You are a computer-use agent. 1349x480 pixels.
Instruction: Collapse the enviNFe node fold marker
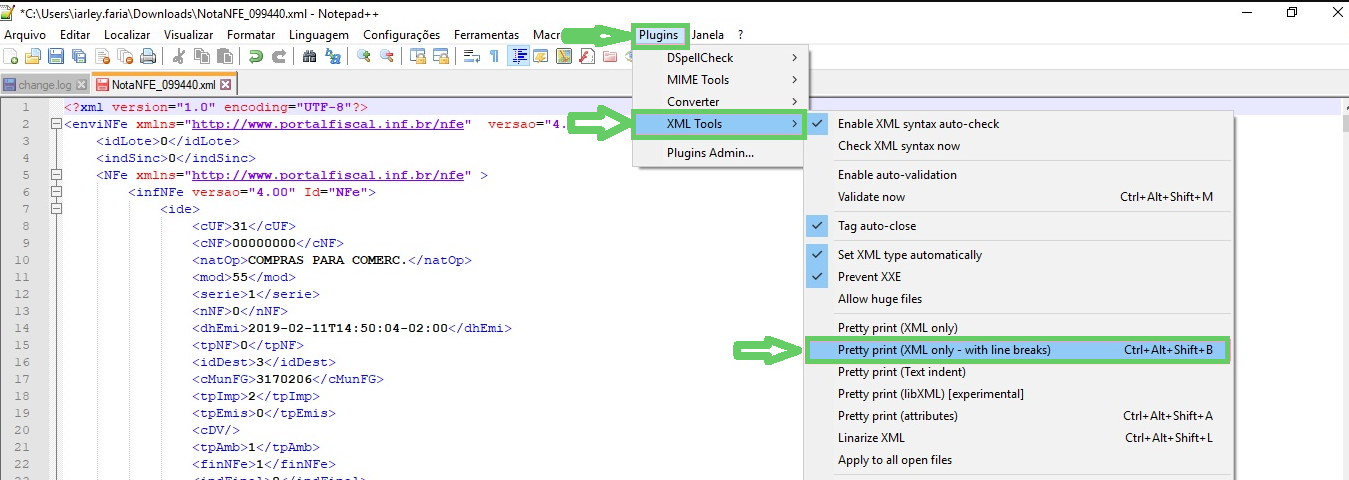point(56,124)
